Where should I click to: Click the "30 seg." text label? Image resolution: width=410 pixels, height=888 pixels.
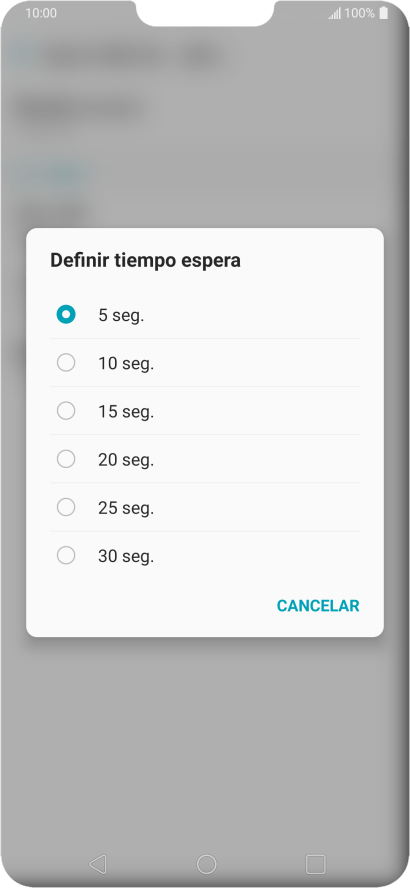126,557
